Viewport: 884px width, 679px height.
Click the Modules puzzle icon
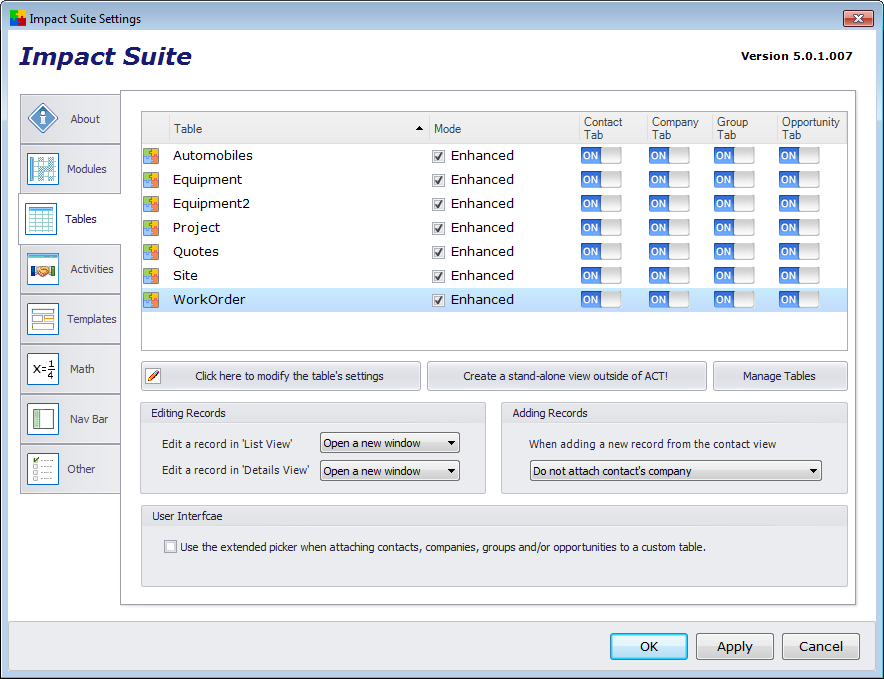pyautogui.click(x=43, y=169)
